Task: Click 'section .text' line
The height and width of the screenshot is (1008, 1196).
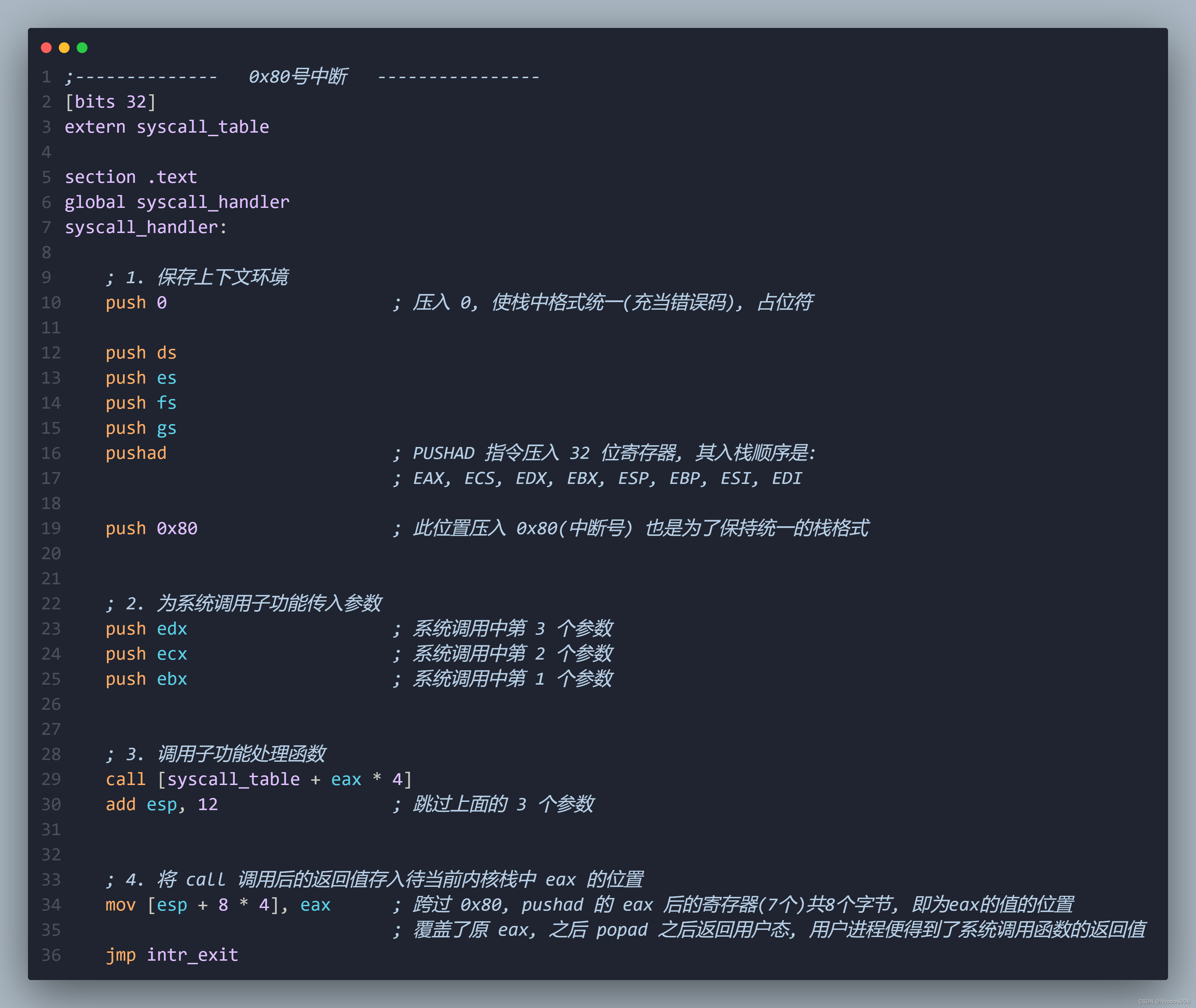Action: (x=131, y=177)
